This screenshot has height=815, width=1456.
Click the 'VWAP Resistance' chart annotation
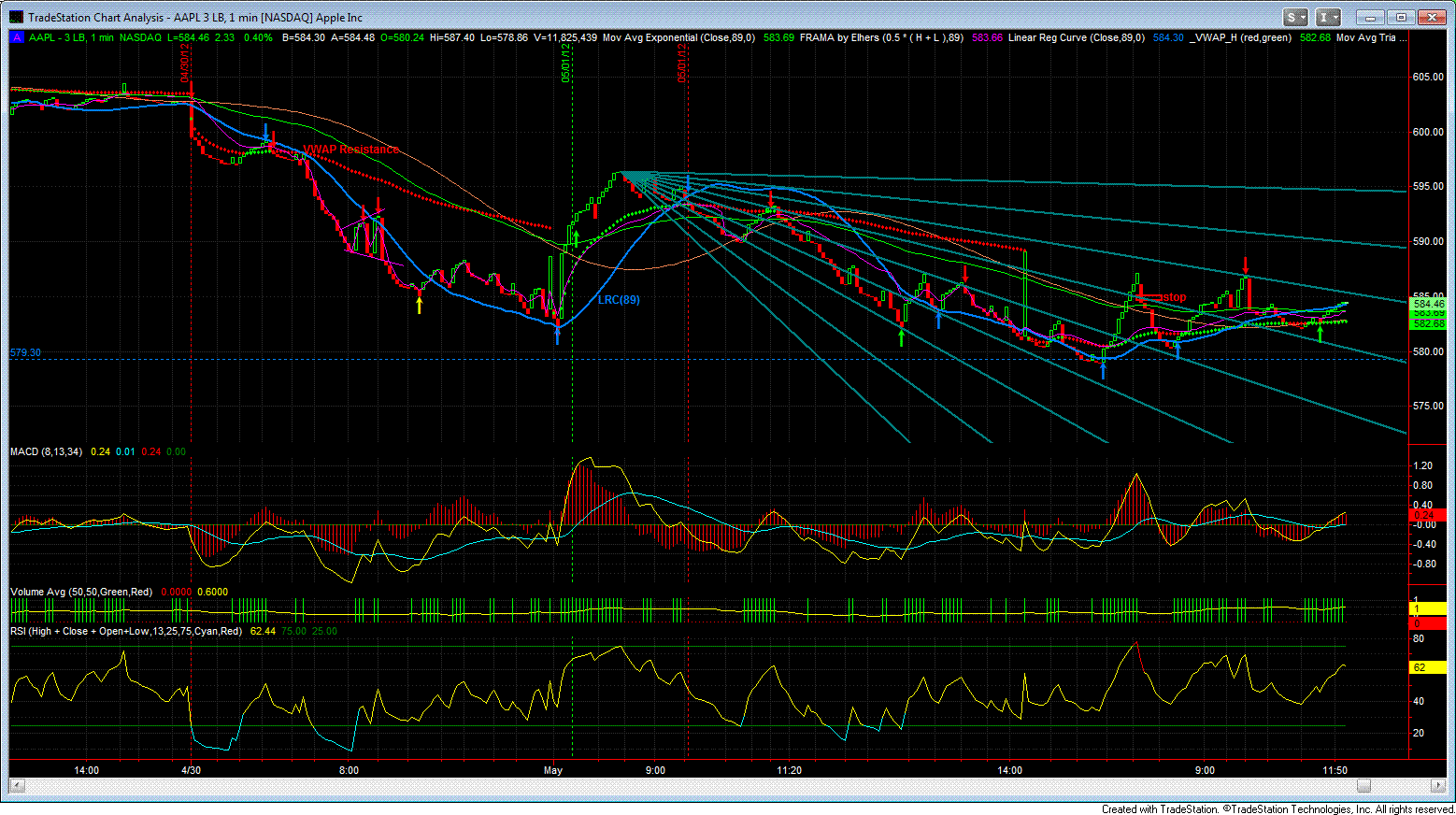tap(350, 150)
